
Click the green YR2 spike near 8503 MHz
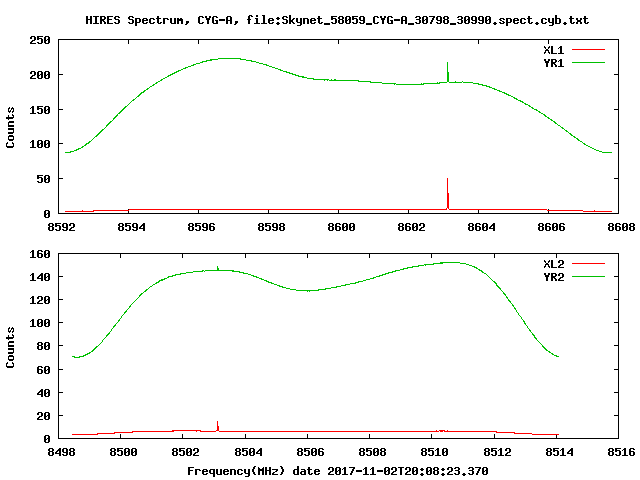point(218,268)
